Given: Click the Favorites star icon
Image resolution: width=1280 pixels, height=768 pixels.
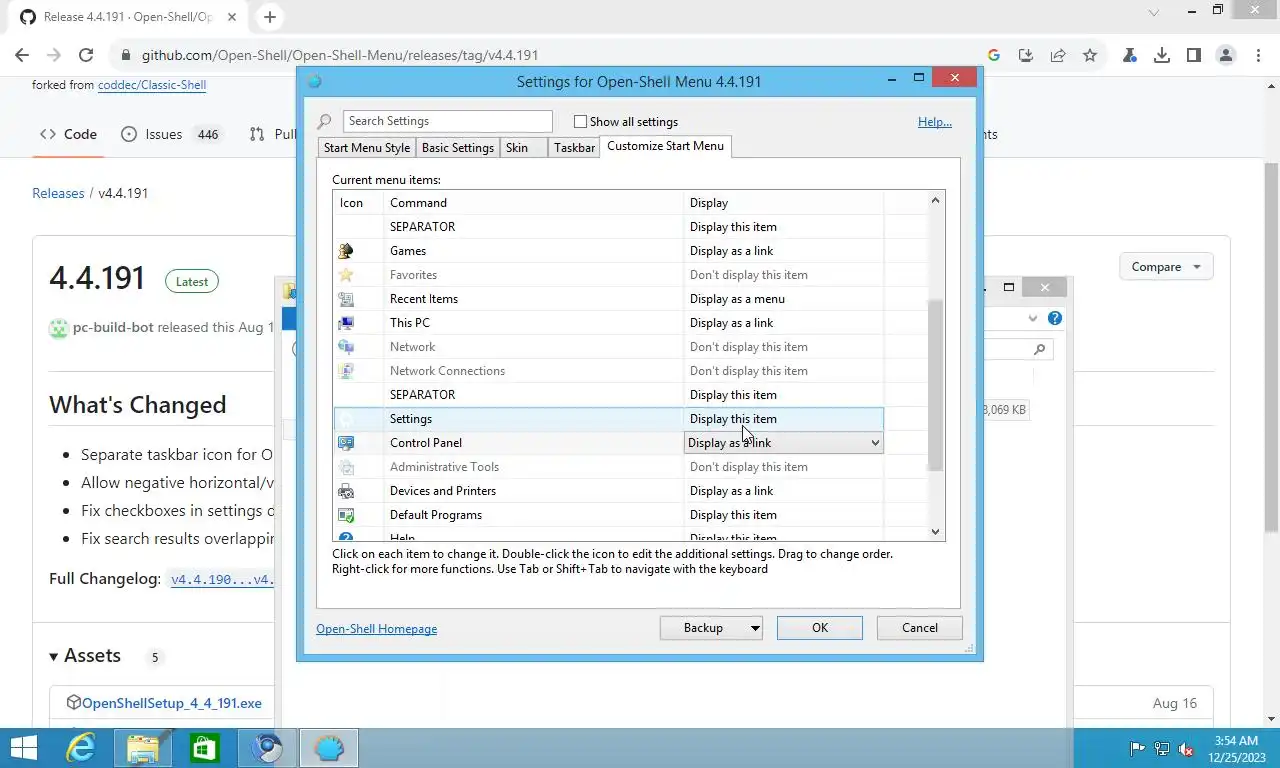Looking at the screenshot, I should (x=346, y=275).
